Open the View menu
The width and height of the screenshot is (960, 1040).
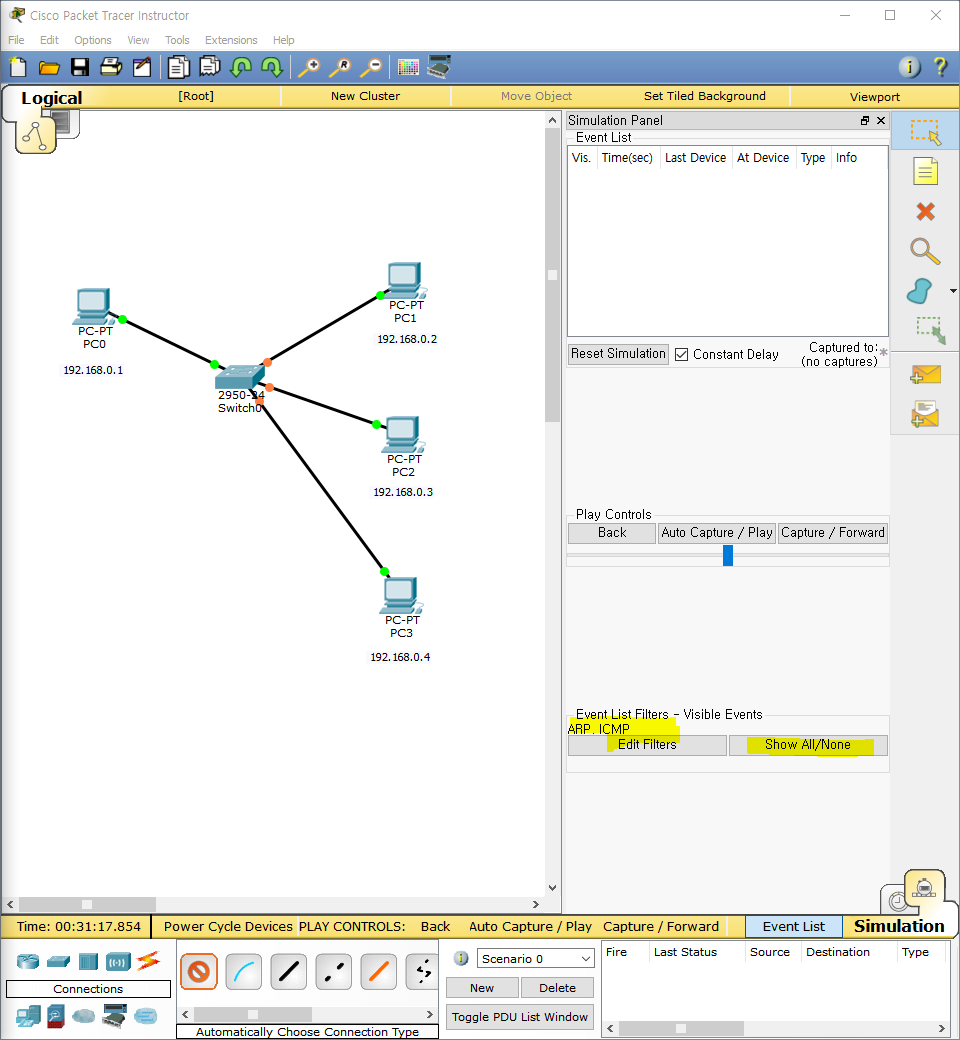138,40
